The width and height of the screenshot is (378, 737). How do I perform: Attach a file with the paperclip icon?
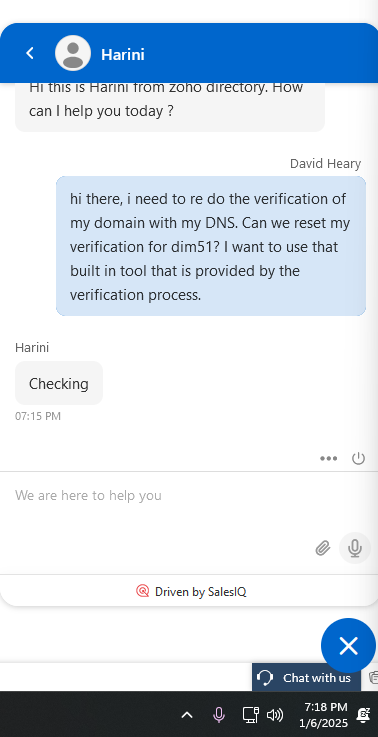[x=323, y=548]
